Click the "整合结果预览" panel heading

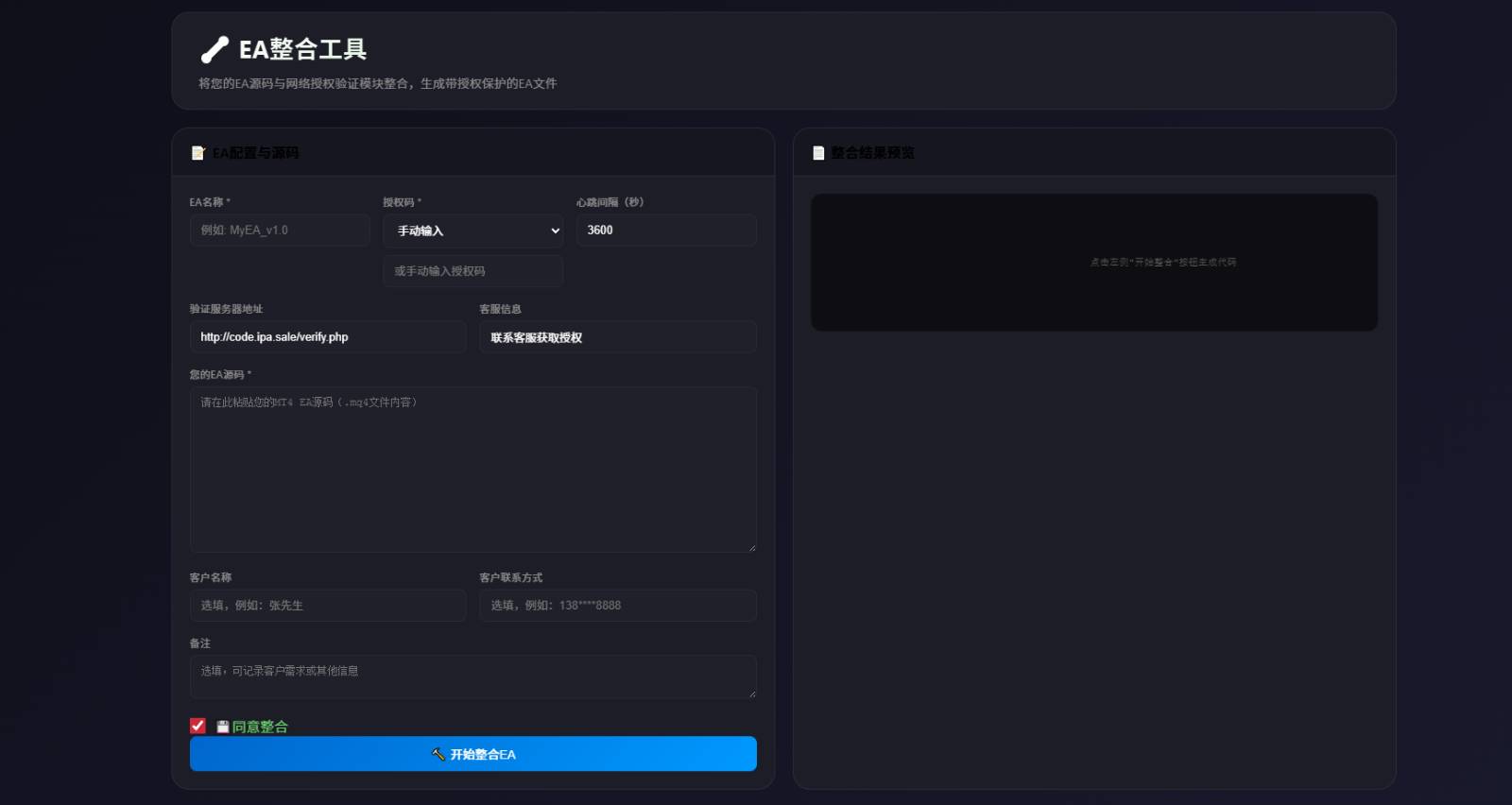872,153
